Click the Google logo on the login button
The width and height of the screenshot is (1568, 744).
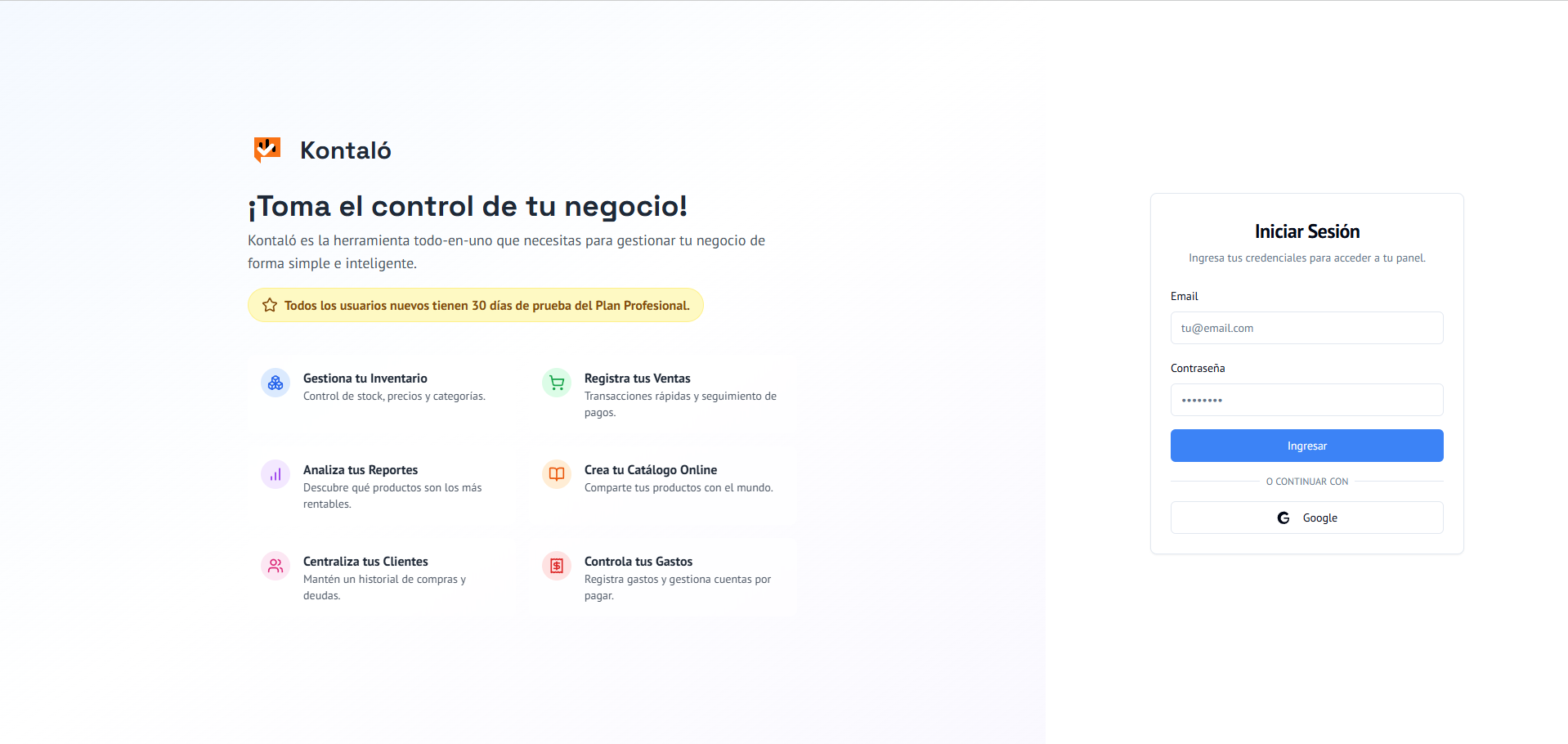point(1284,518)
